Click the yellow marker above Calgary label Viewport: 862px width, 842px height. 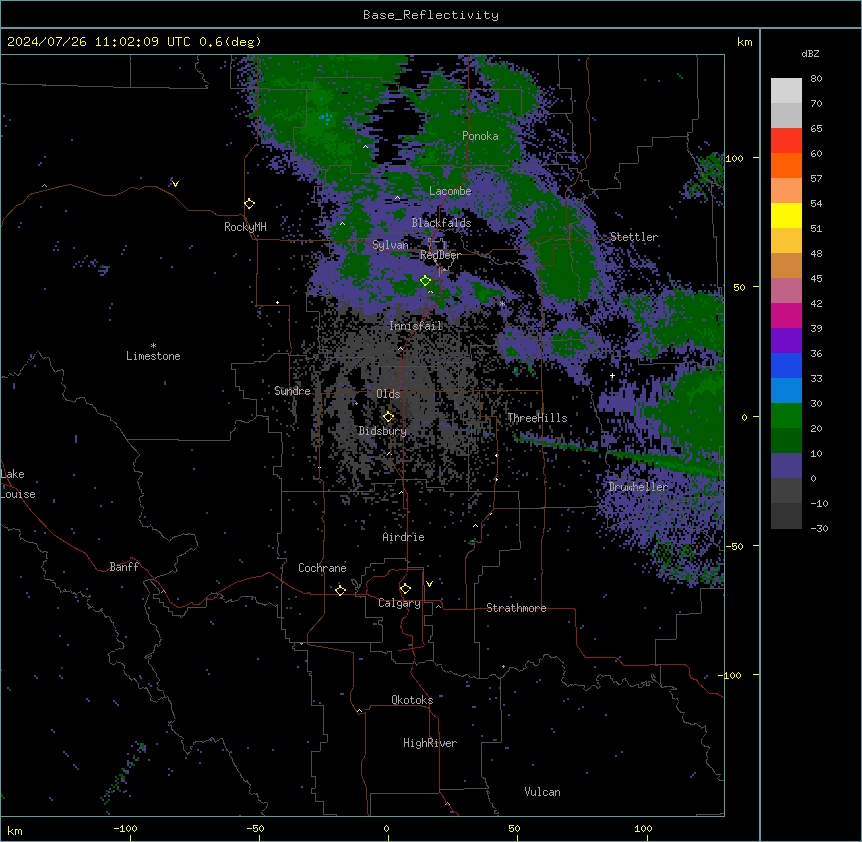click(405, 589)
